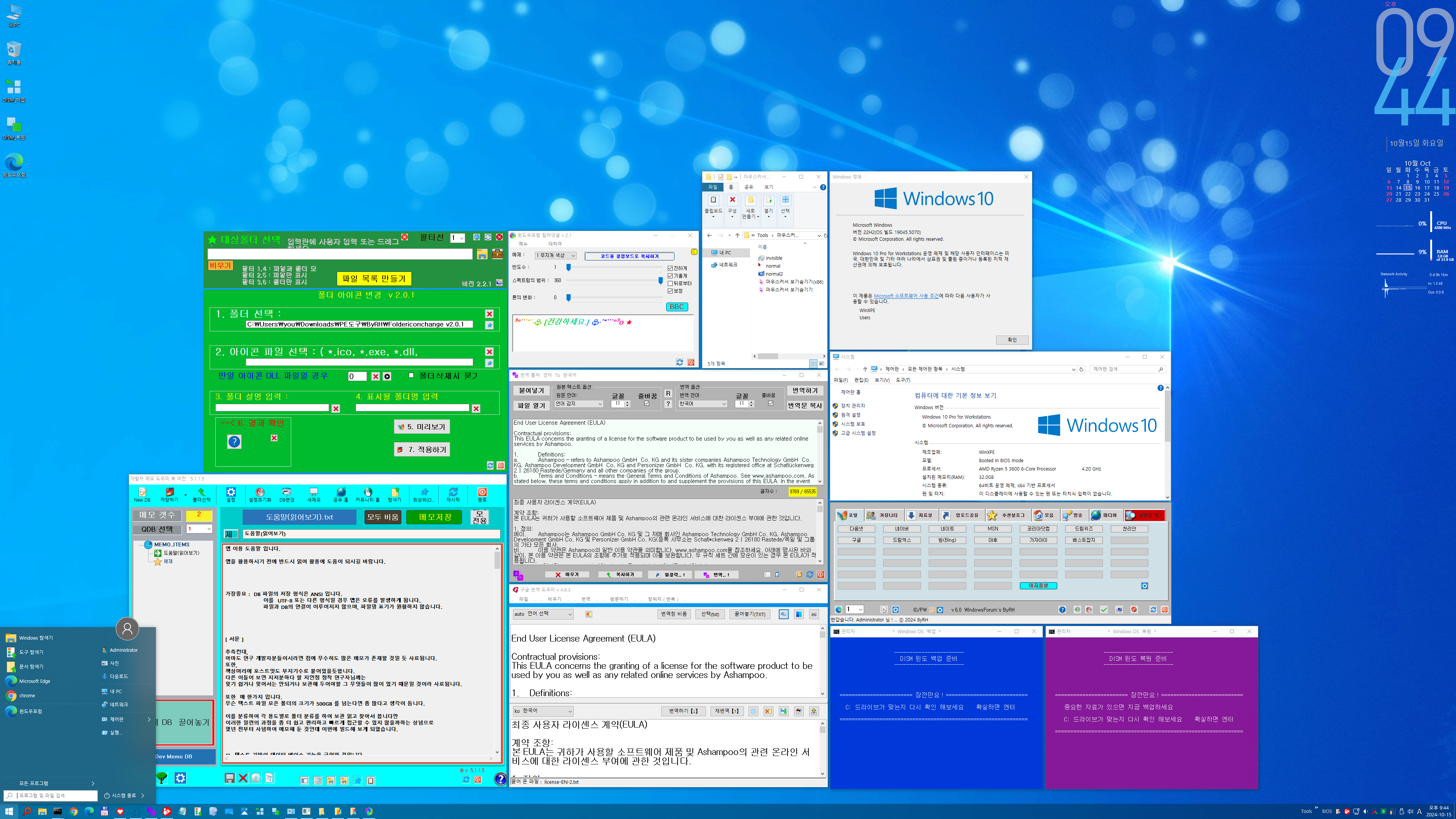Click 제어판 검색 field in System window
This screenshot has width=1456, height=819.
pyautogui.click(x=1128, y=369)
